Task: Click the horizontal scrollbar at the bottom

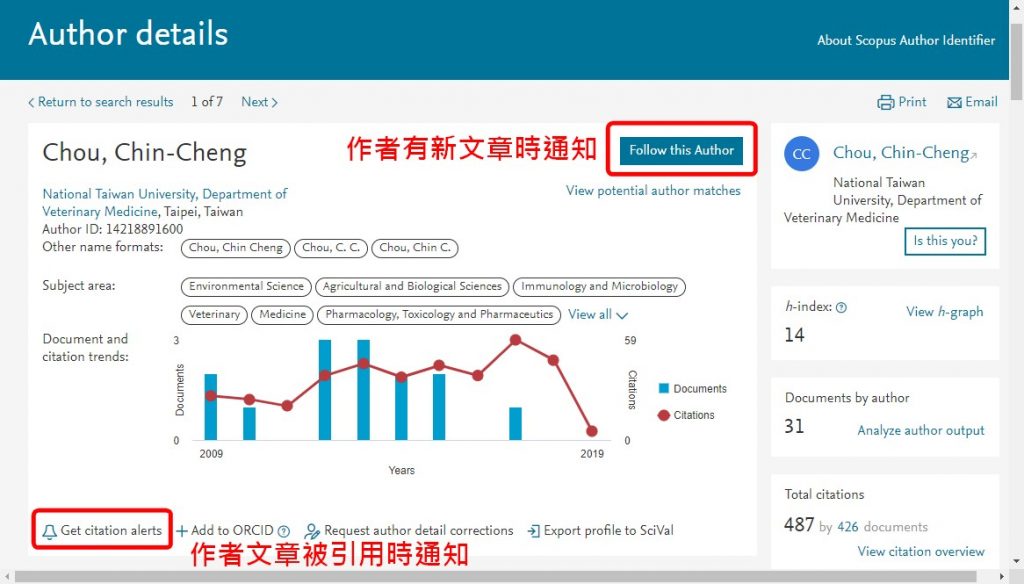Action: point(496,577)
